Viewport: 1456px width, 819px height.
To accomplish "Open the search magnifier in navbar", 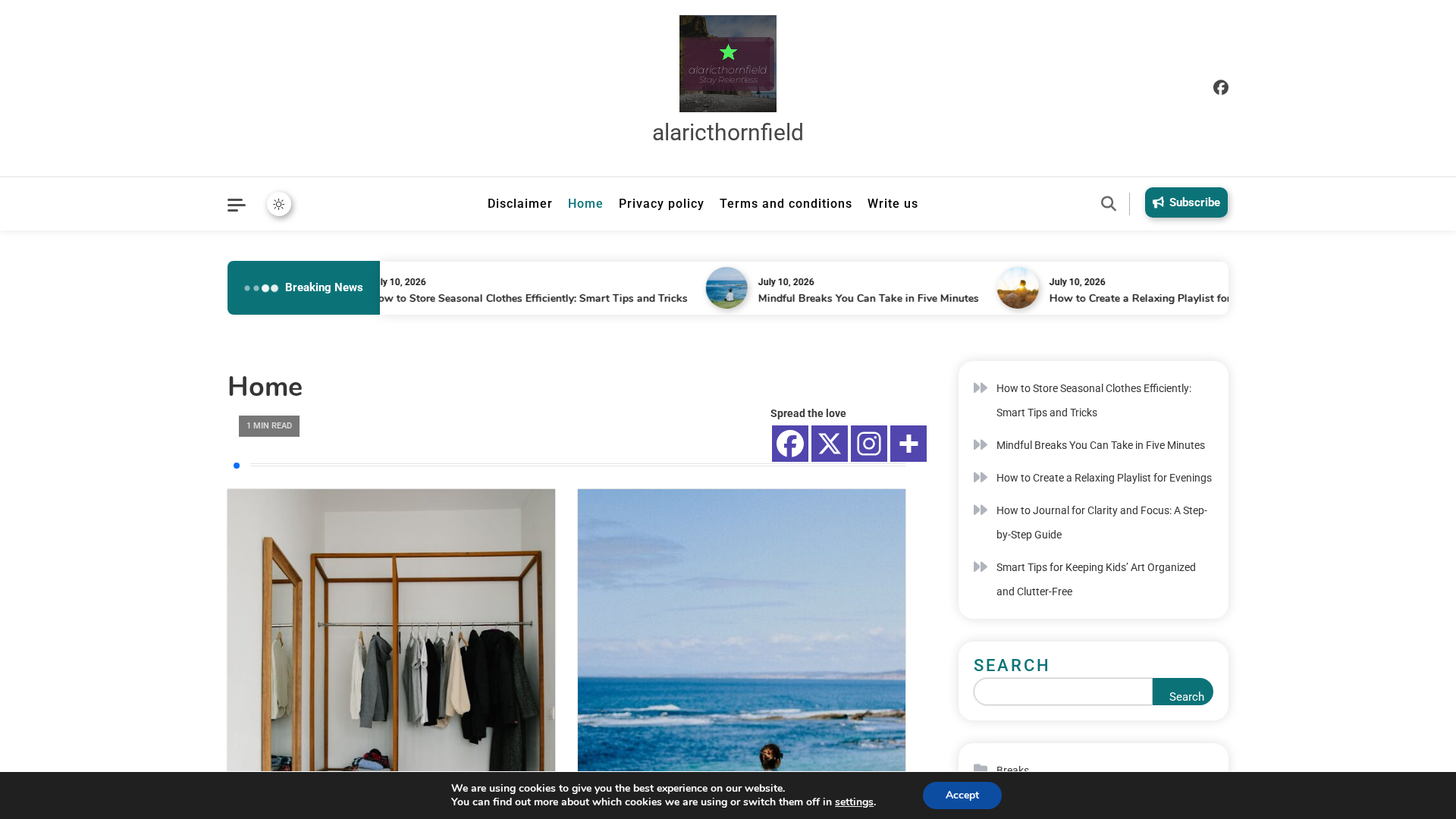I will tap(1109, 203).
